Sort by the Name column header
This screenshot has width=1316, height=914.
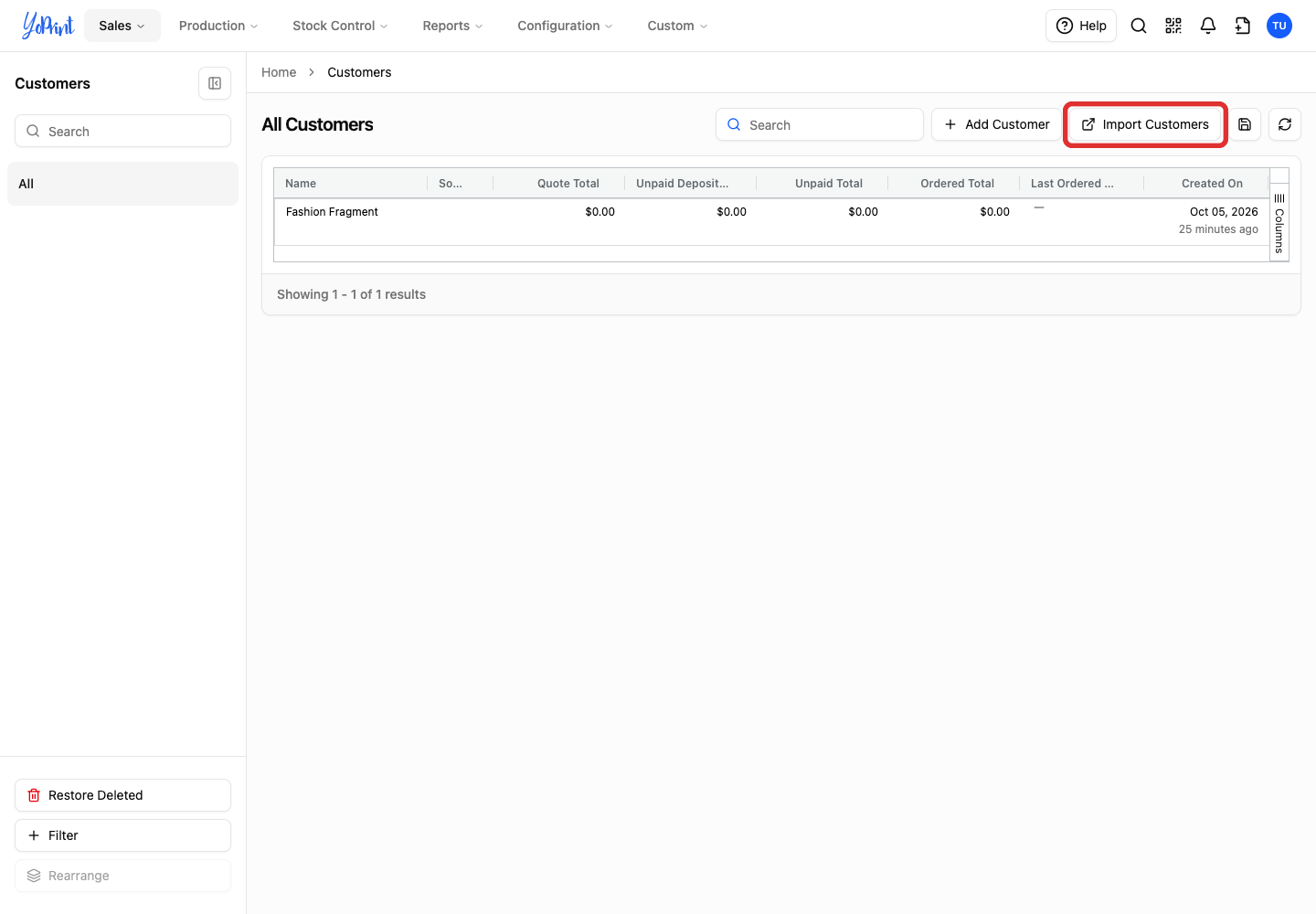[351, 183]
